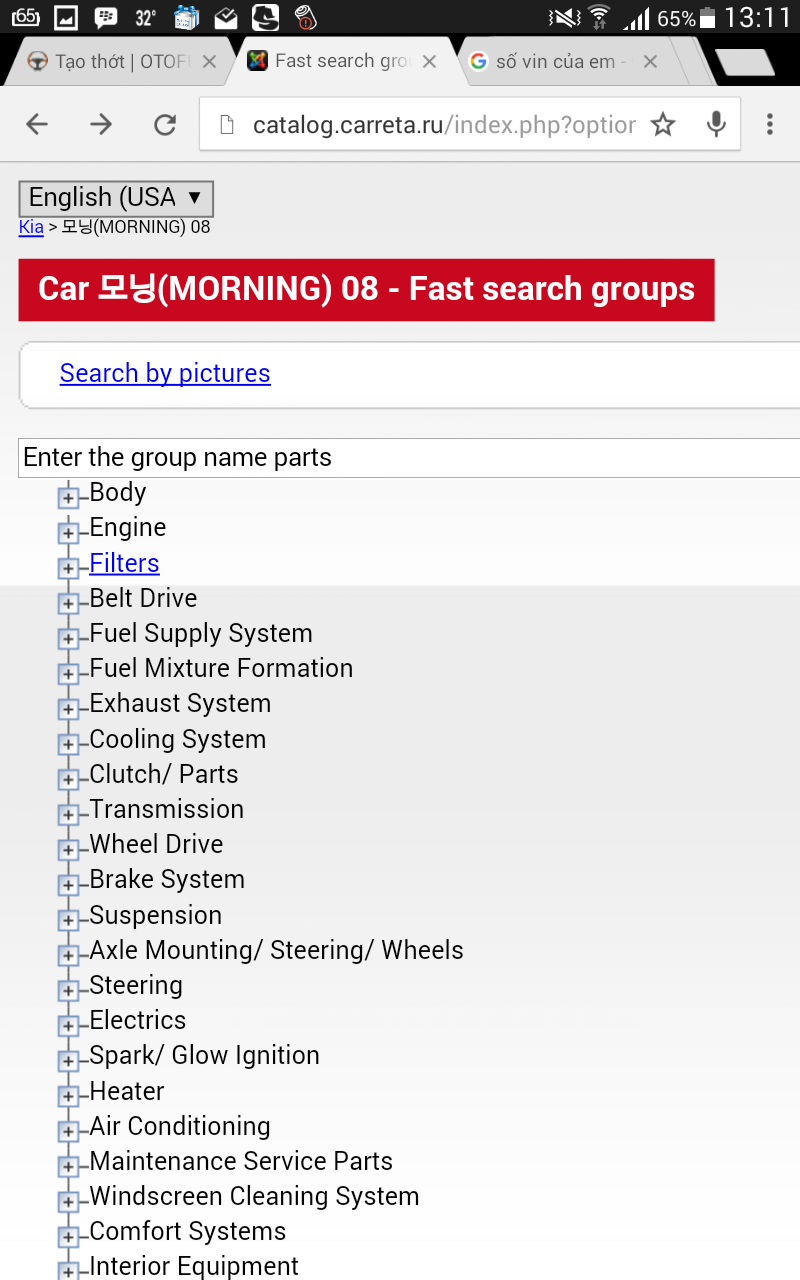800x1280 pixels.
Task: Start voice search via the microphone icon
Action: [x=716, y=124]
